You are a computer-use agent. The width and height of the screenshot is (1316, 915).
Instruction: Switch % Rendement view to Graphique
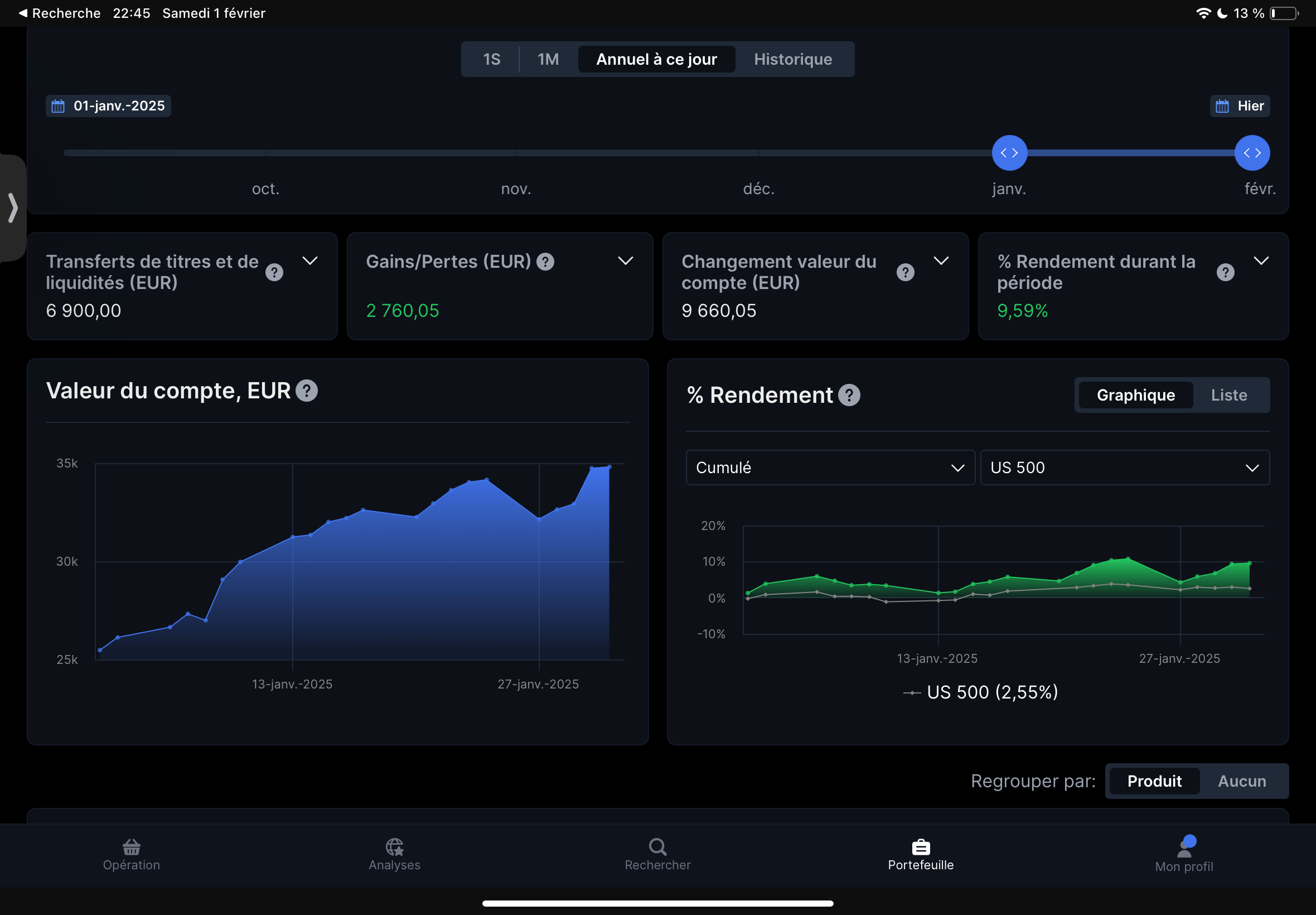(1135, 395)
